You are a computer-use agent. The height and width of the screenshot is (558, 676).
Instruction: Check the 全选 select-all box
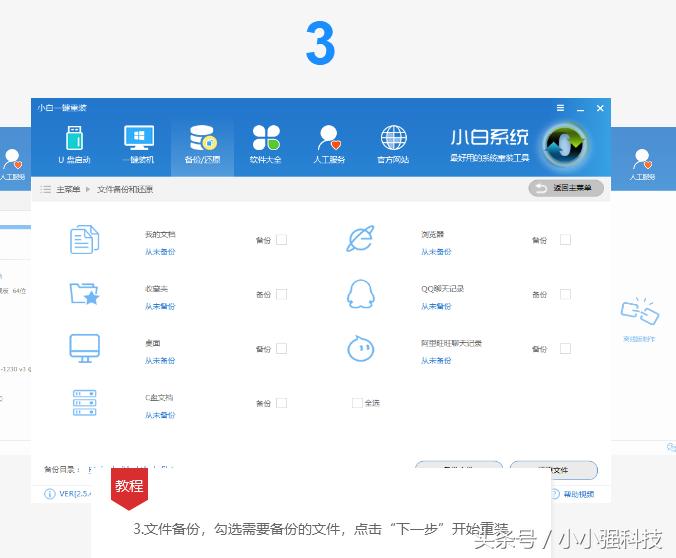pos(357,403)
